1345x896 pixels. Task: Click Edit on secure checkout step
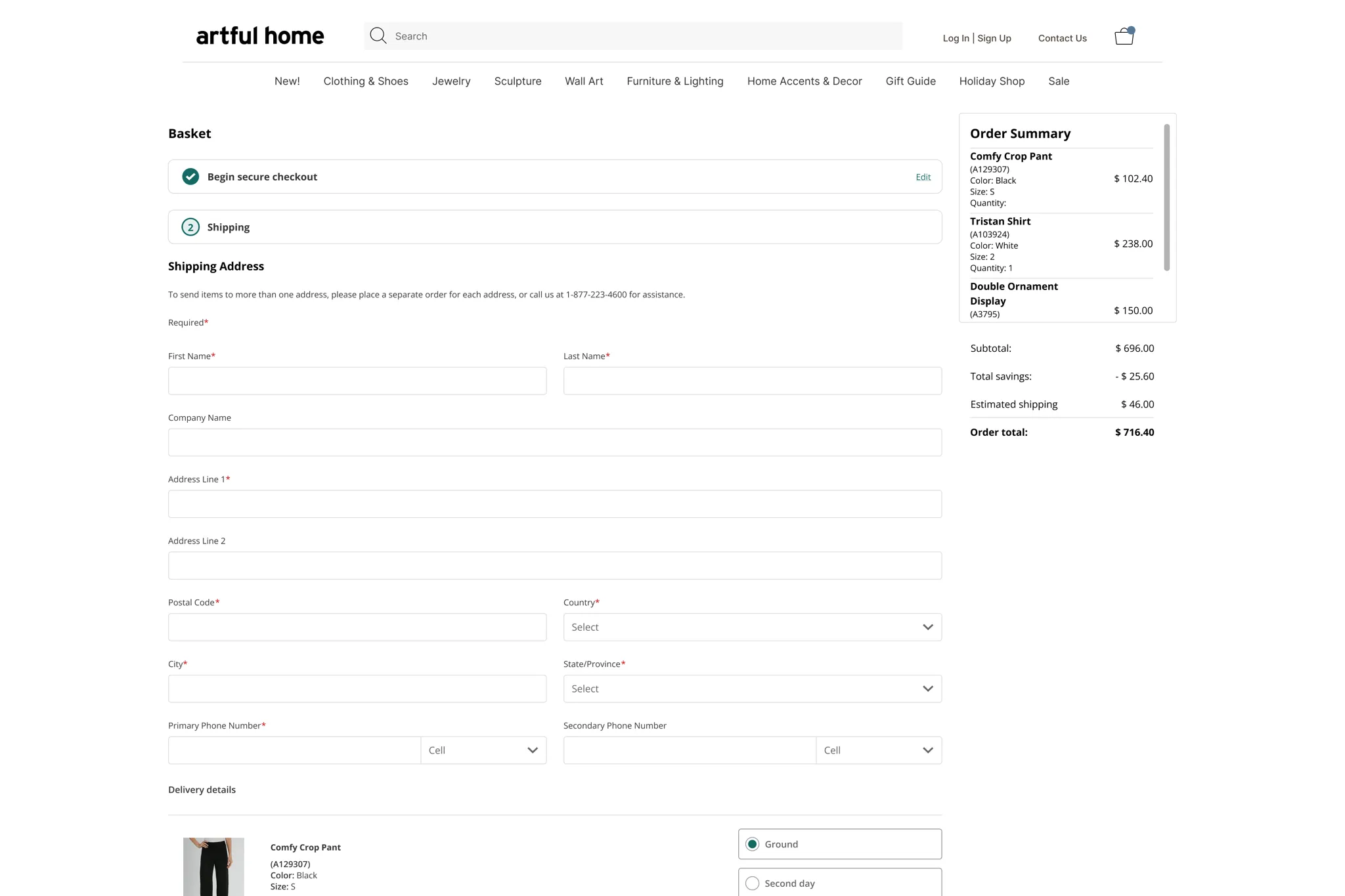[923, 177]
